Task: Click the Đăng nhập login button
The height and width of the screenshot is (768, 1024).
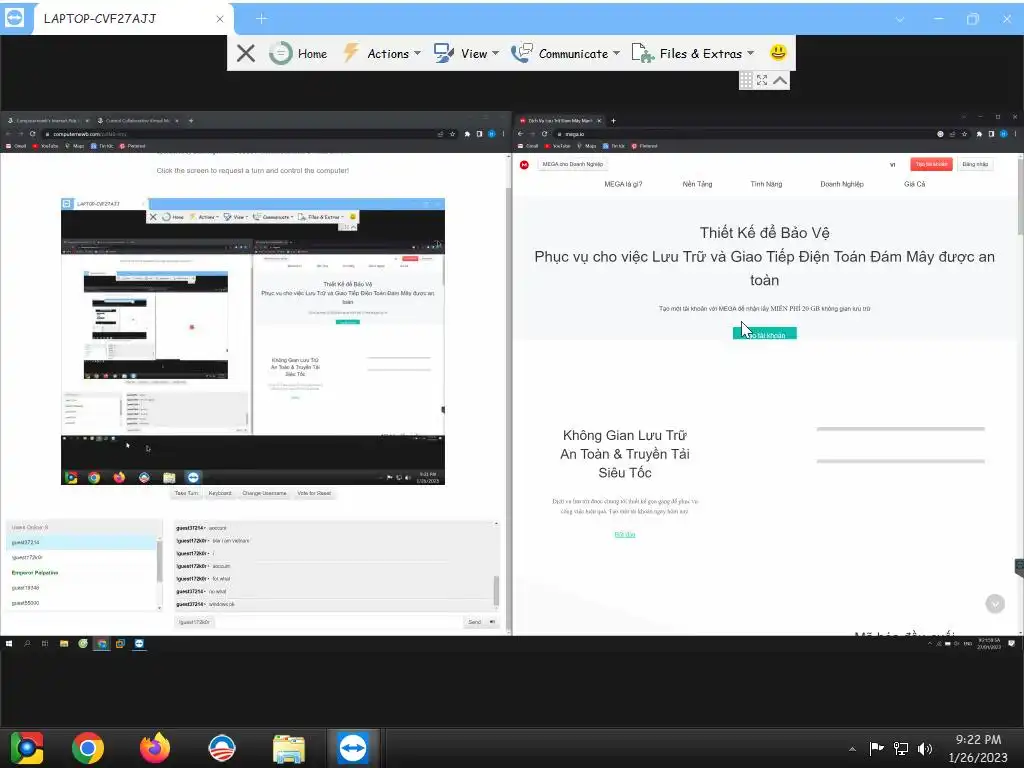Action: (975, 165)
